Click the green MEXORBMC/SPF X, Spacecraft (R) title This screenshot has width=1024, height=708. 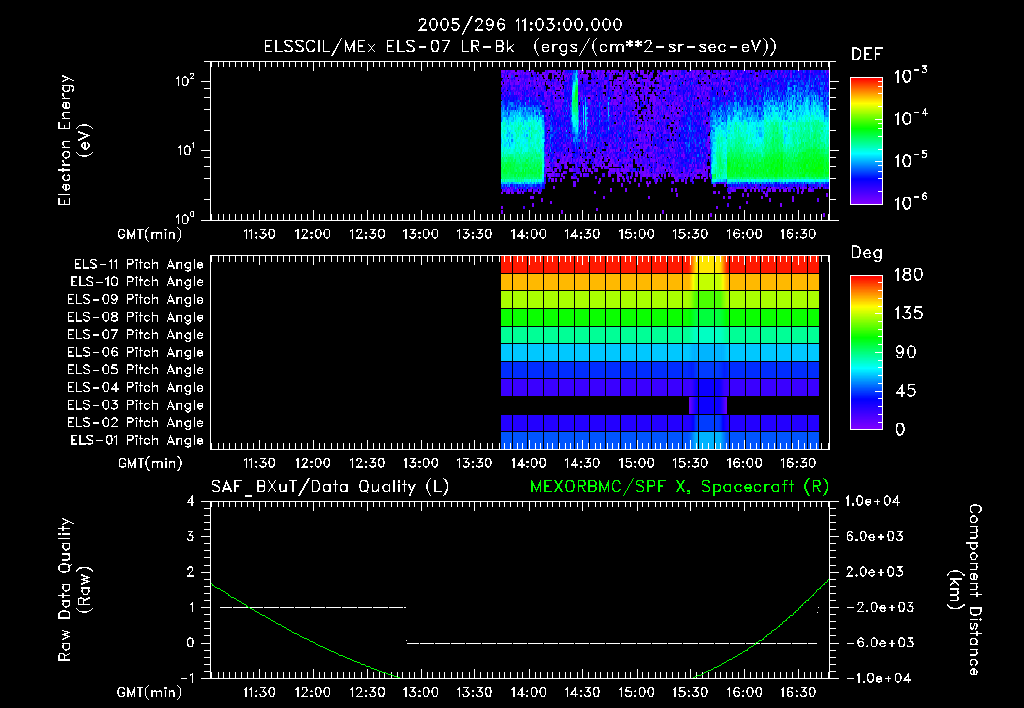(679, 487)
